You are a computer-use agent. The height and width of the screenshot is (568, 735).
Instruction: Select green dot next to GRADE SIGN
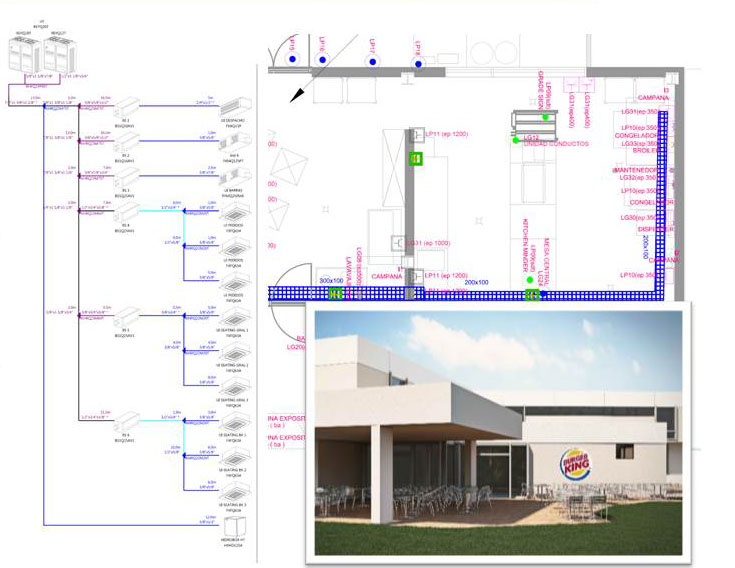click(546, 118)
